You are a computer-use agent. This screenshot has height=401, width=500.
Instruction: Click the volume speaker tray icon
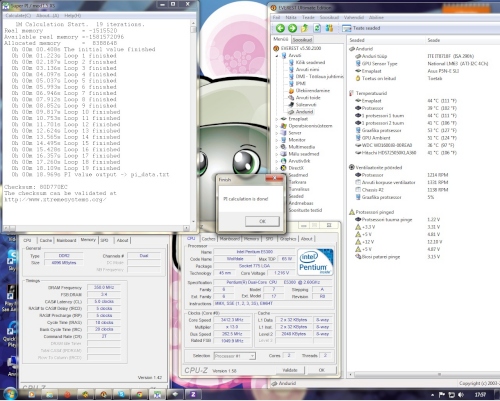click(461, 395)
